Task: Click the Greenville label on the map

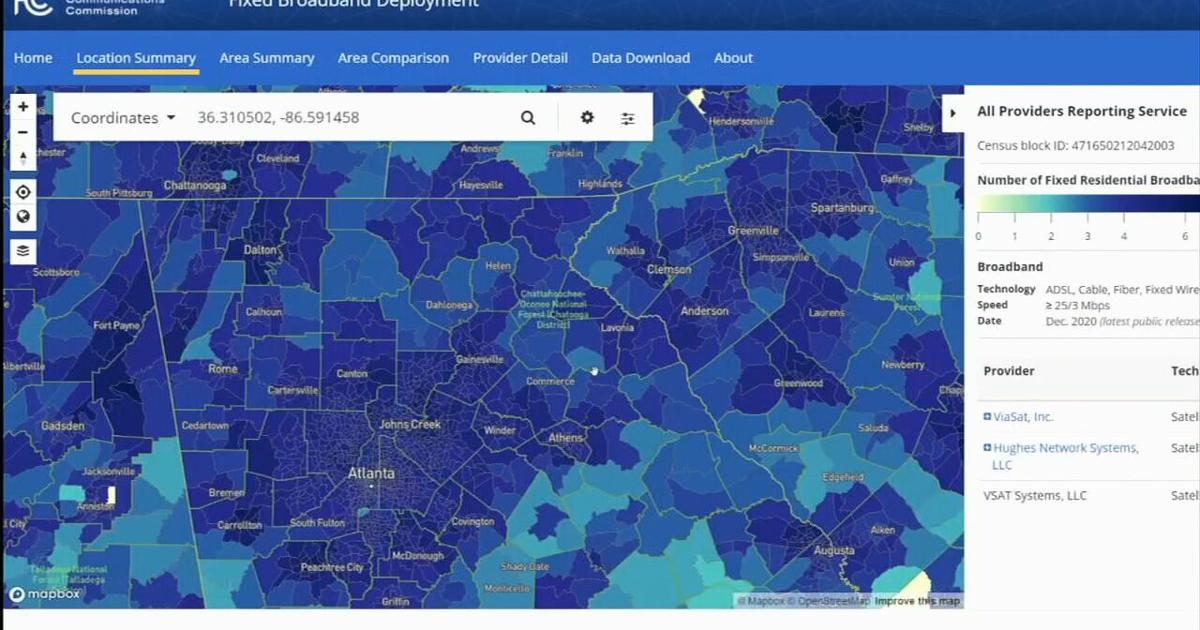Action: click(x=753, y=231)
